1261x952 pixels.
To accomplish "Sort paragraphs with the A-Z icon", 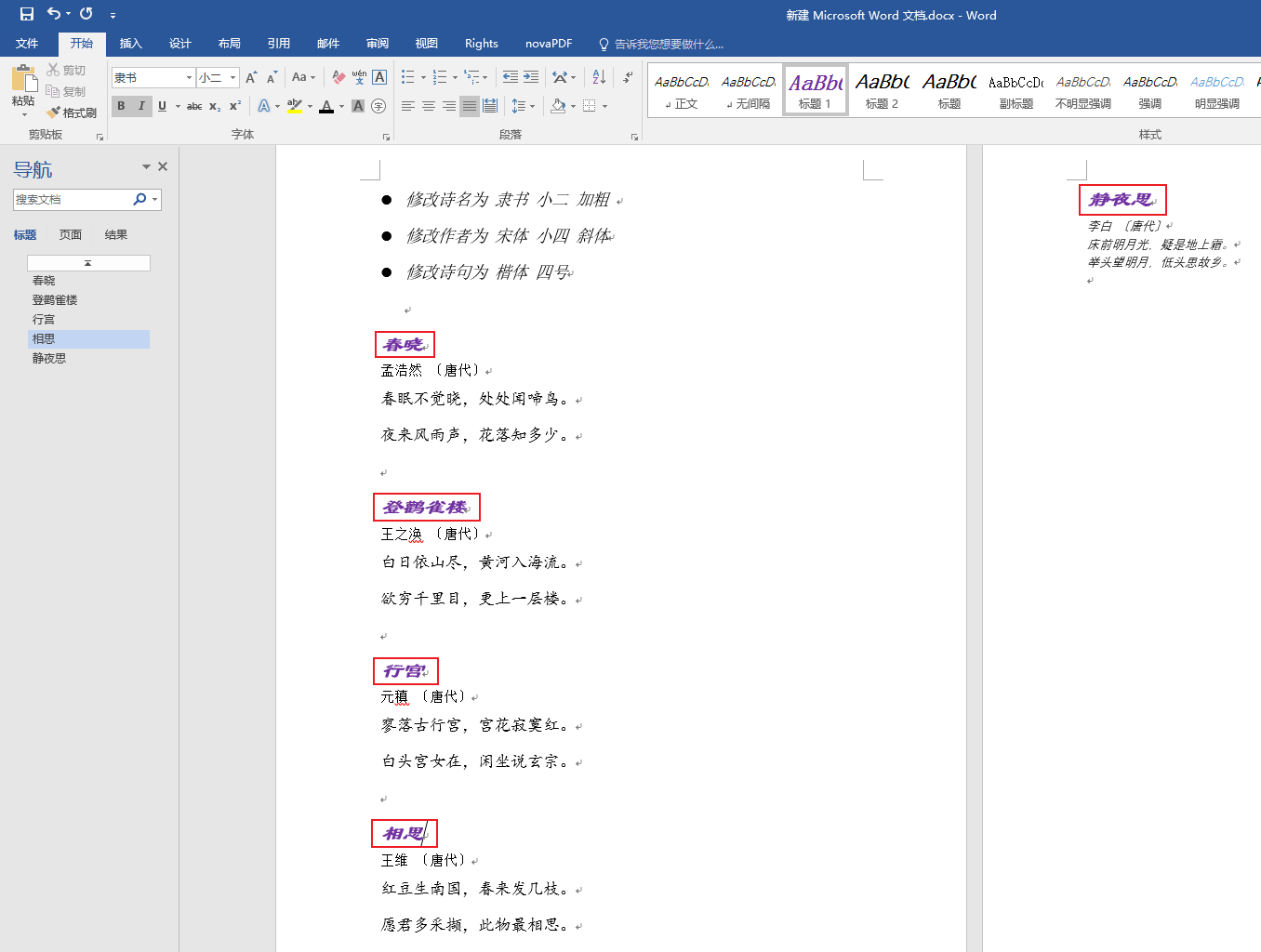I will pos(599,77).
